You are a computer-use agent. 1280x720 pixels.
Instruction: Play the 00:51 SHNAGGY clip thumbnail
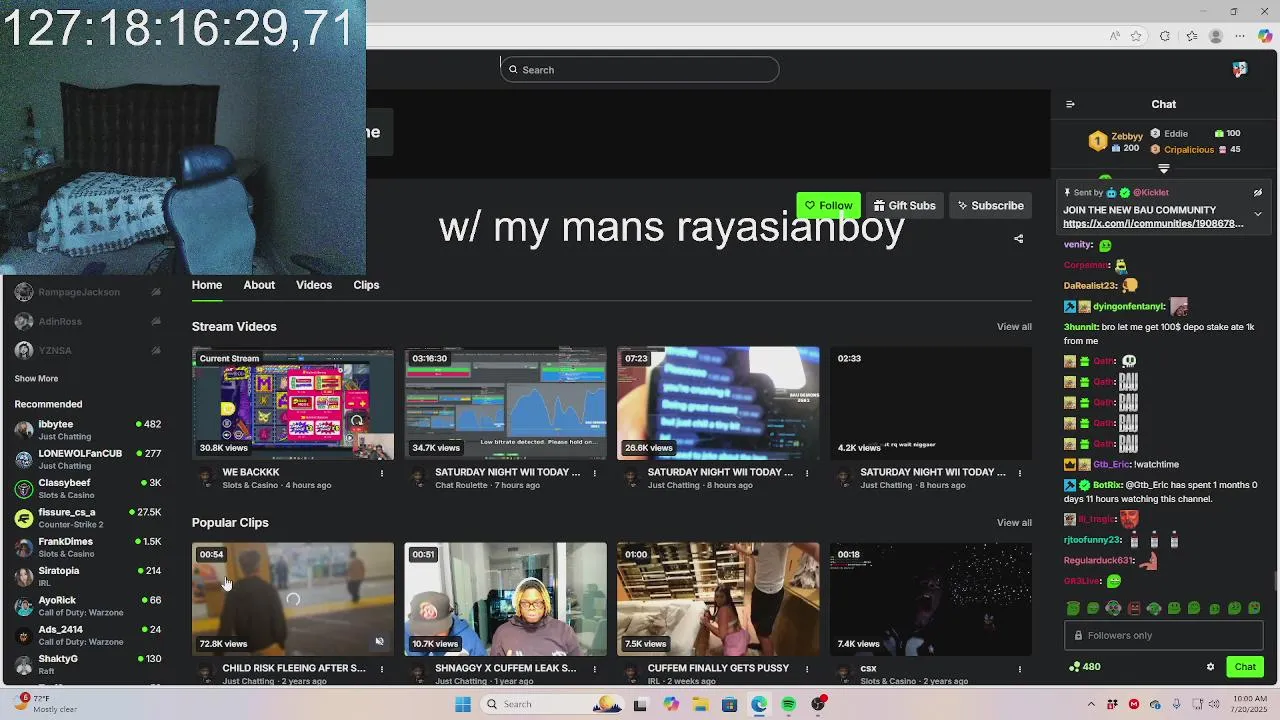506,599
